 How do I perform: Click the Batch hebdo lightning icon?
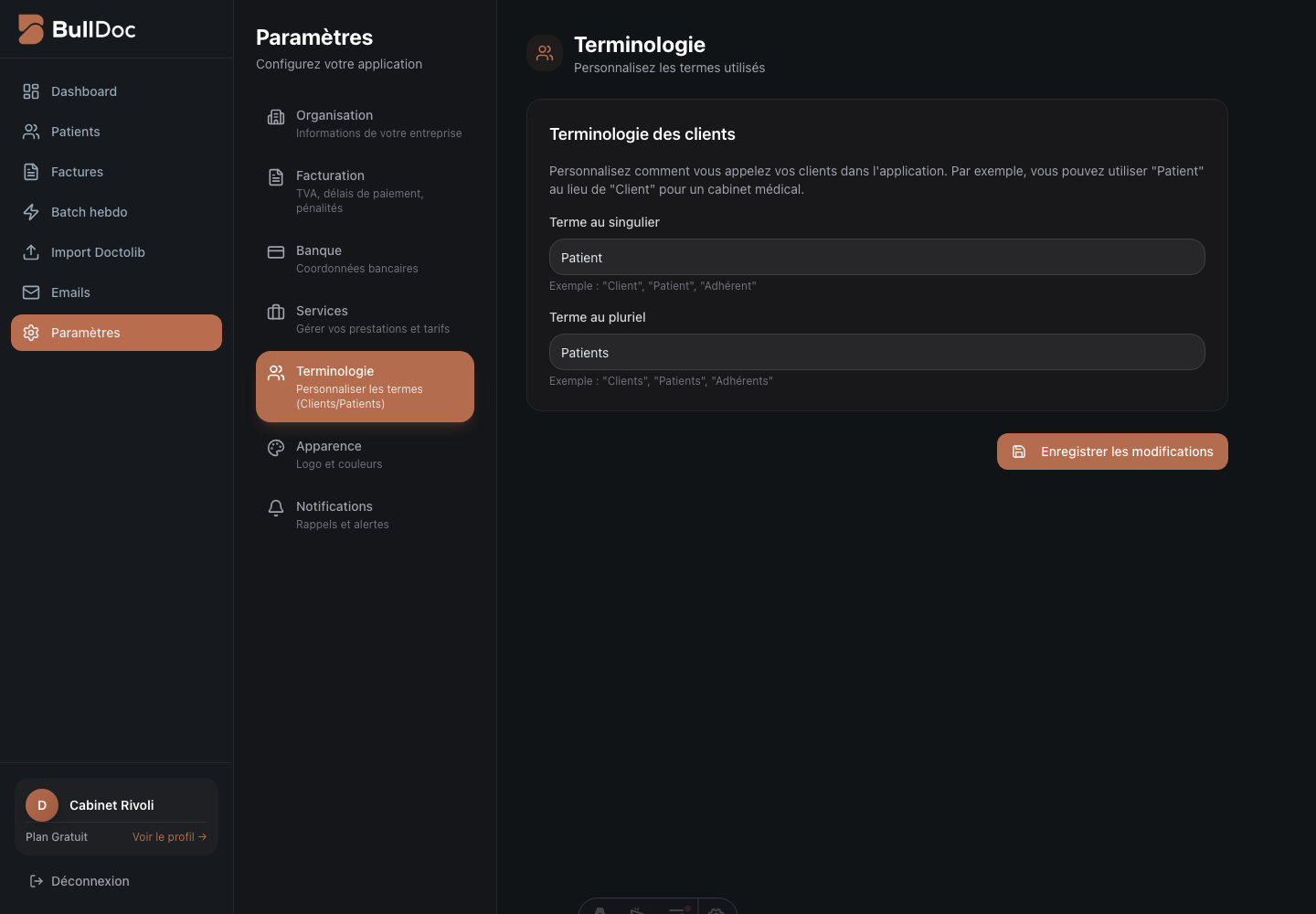click(x=31, y=212)
